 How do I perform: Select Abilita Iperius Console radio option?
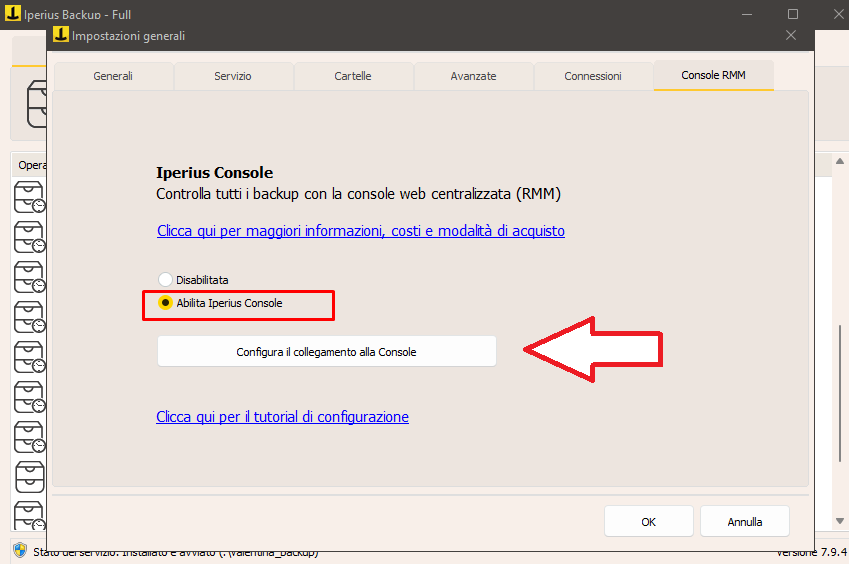[x=220, y=303]
